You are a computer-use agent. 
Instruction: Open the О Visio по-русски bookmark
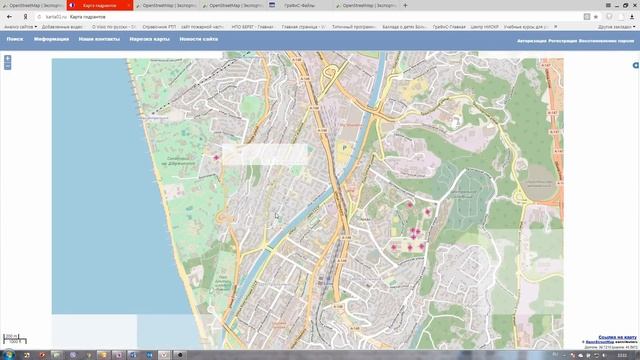coord(113,27)
